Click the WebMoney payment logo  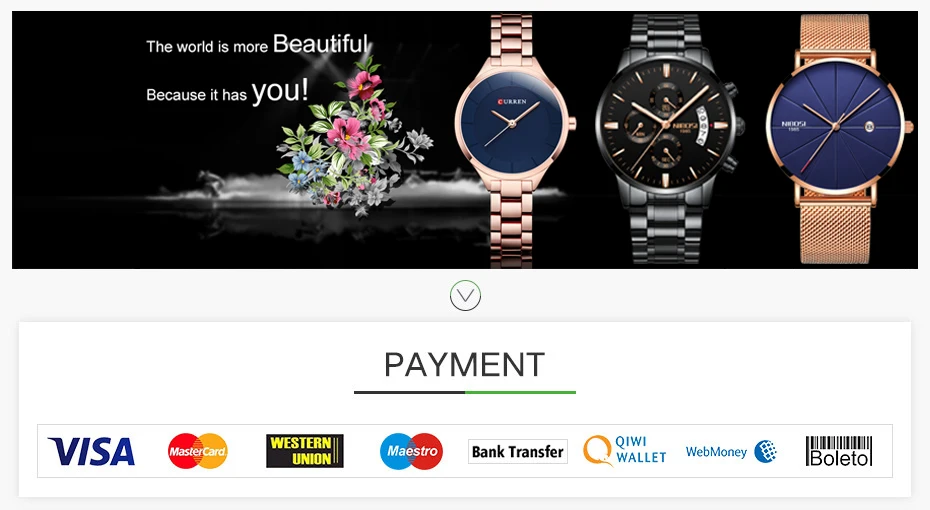(731, 452)
